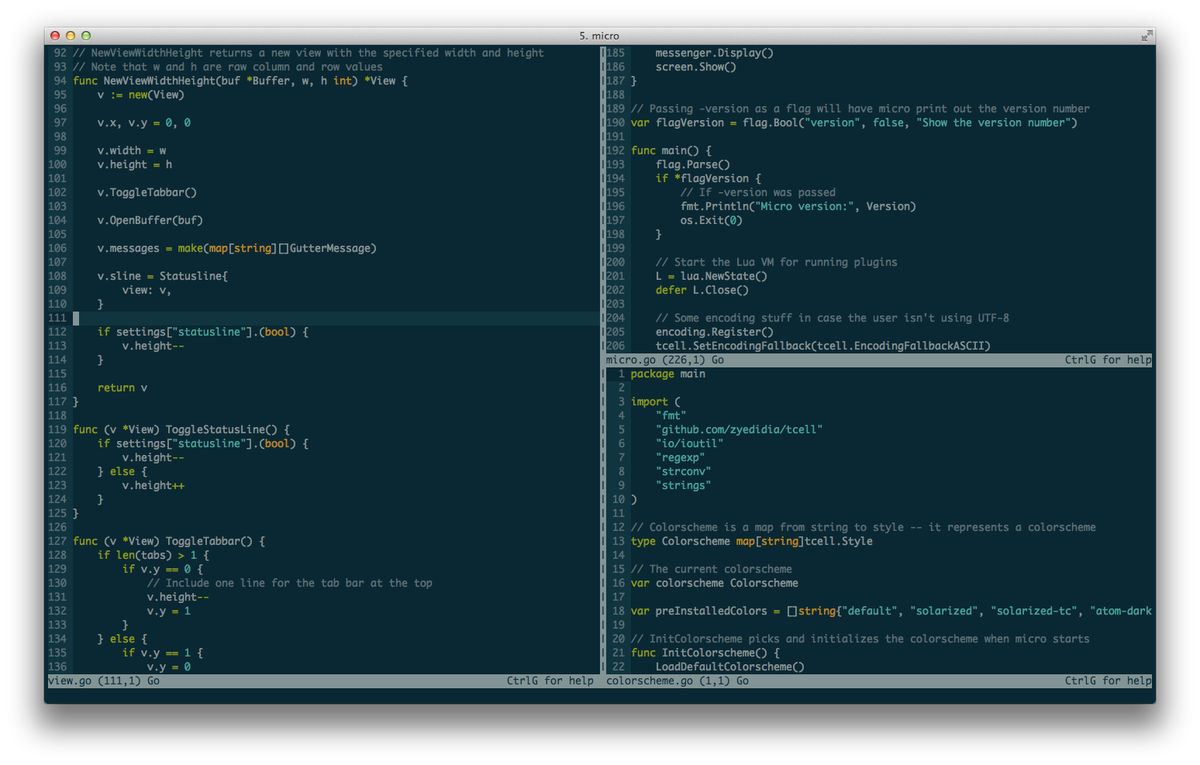Image resolution: width=1200 pixels, height=765 pixels.
Task: Click the 'import (' line
Action: (x=656, y=402)
